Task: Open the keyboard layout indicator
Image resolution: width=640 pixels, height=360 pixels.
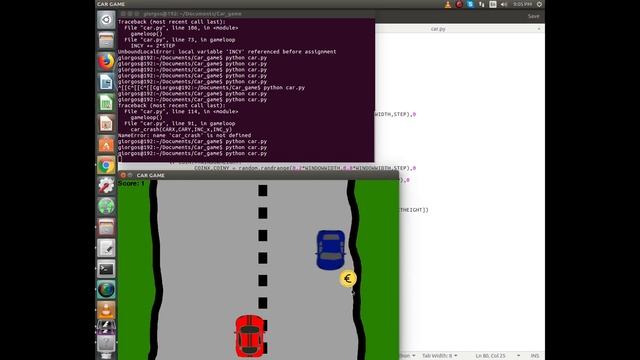Action: [x=493, y=4]
